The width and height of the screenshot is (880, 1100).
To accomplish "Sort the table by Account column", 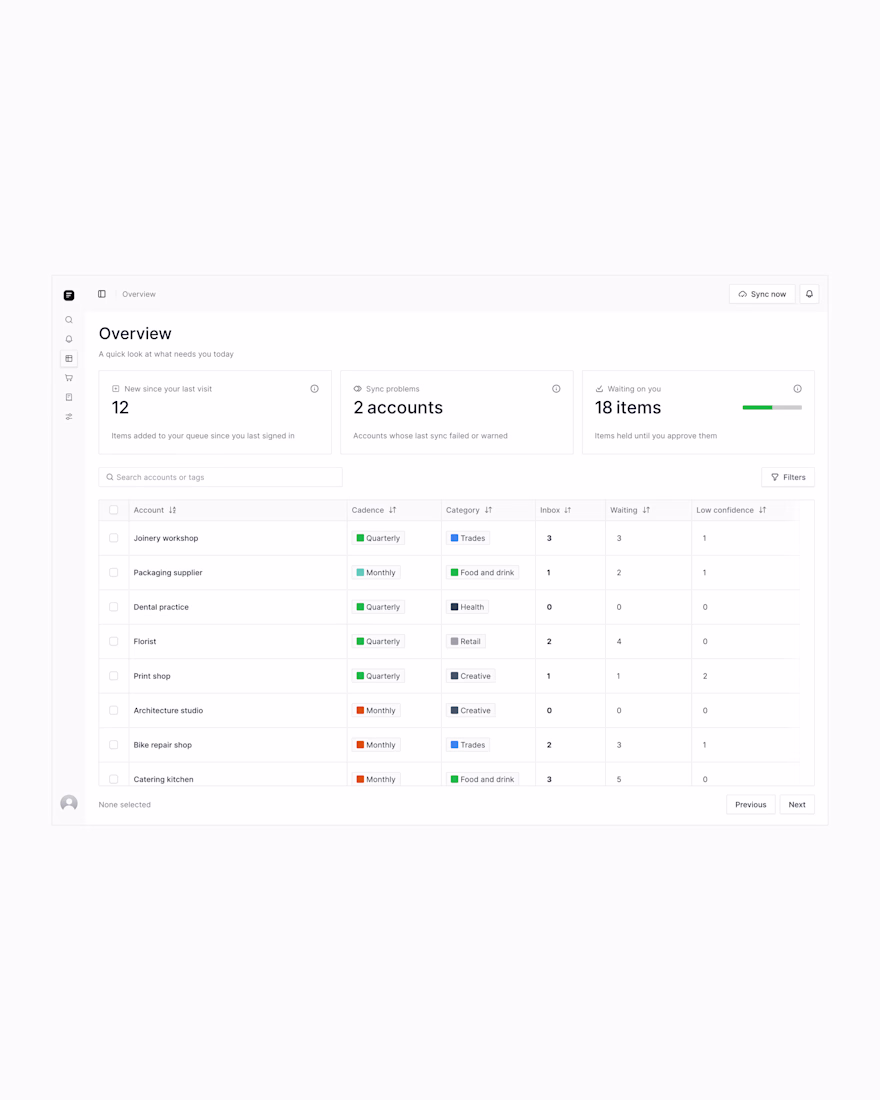I will (x=173, y=510).
